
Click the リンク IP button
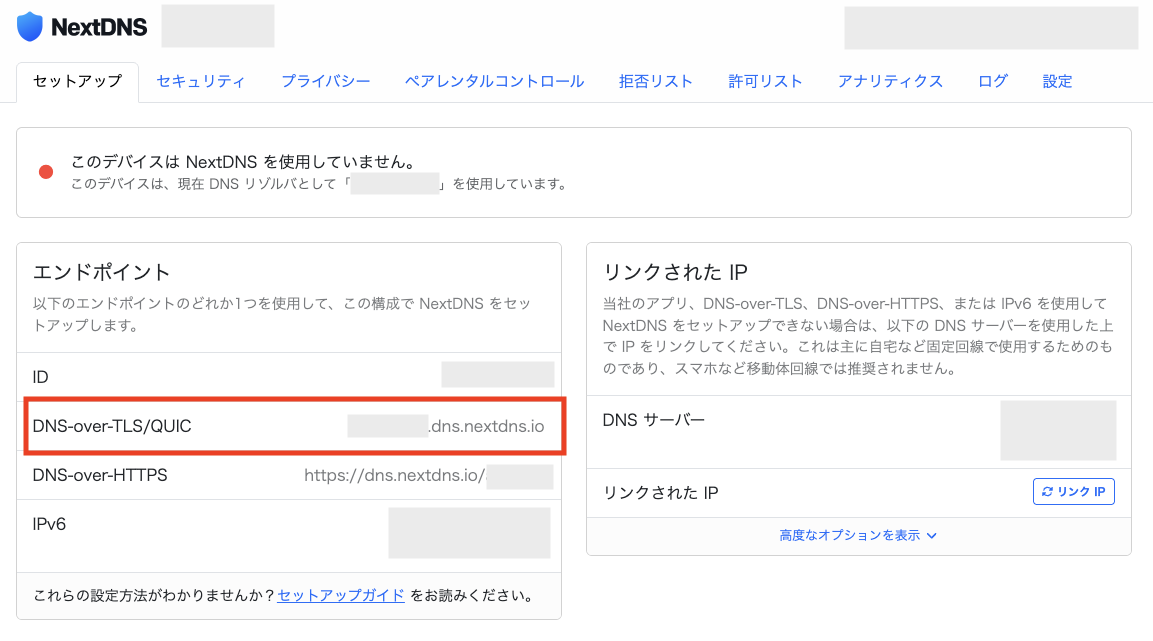[1073, 491]
